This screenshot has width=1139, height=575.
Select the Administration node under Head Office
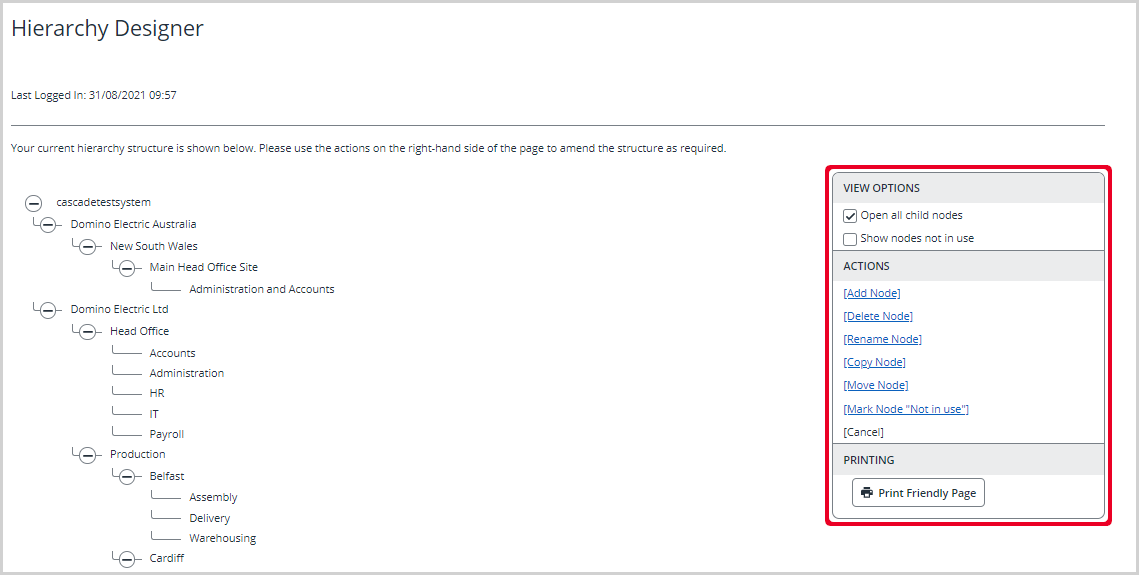pyautogui.click(x=187, y=373)
